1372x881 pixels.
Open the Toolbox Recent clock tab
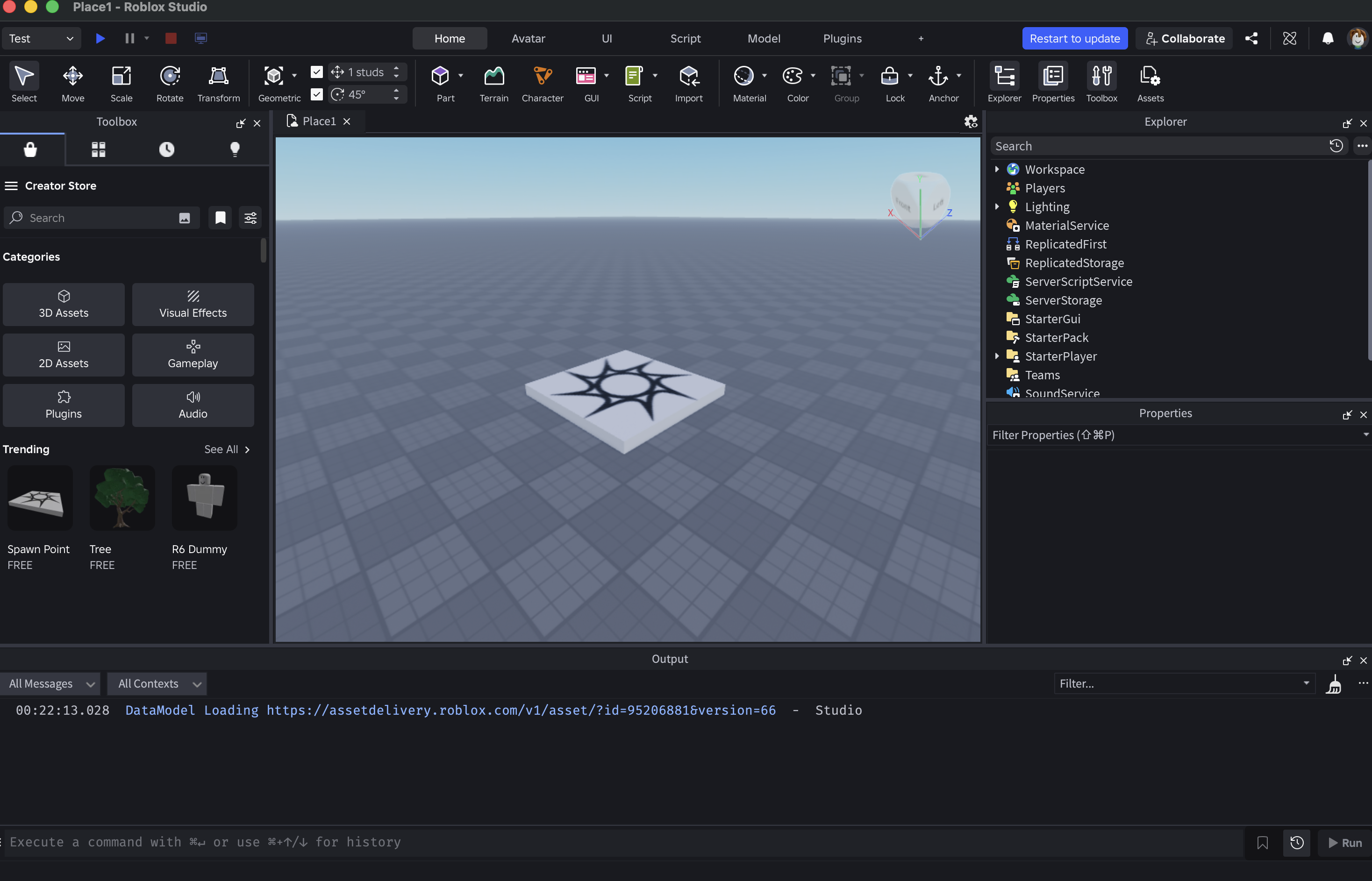166,149
